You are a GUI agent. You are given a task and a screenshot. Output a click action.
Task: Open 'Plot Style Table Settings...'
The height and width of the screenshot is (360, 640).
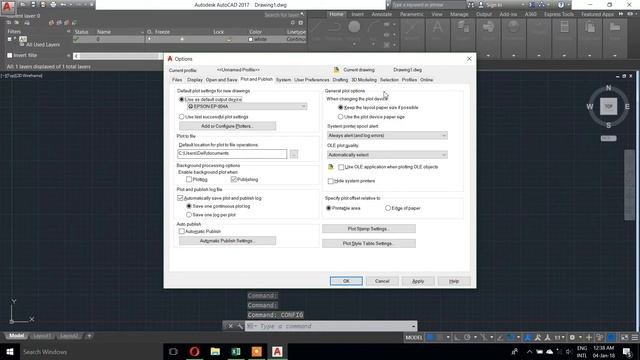pos(369,243)
